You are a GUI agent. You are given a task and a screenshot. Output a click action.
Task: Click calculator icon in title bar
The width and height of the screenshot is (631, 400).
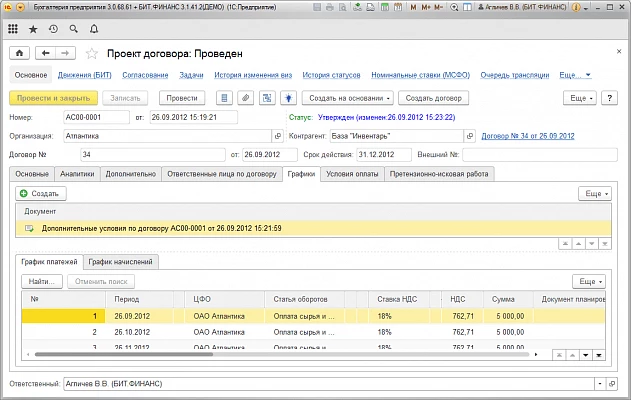tap(385, 7)
